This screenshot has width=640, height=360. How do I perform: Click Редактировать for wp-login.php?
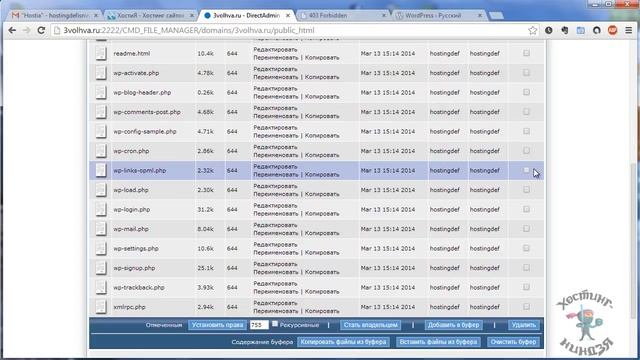coord(275,205)
